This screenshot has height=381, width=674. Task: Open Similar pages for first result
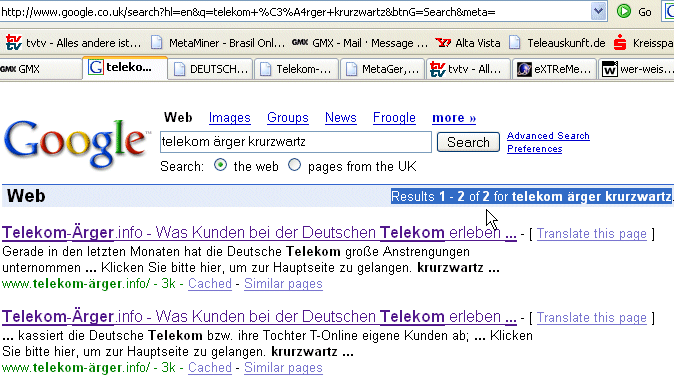[283, 284]
